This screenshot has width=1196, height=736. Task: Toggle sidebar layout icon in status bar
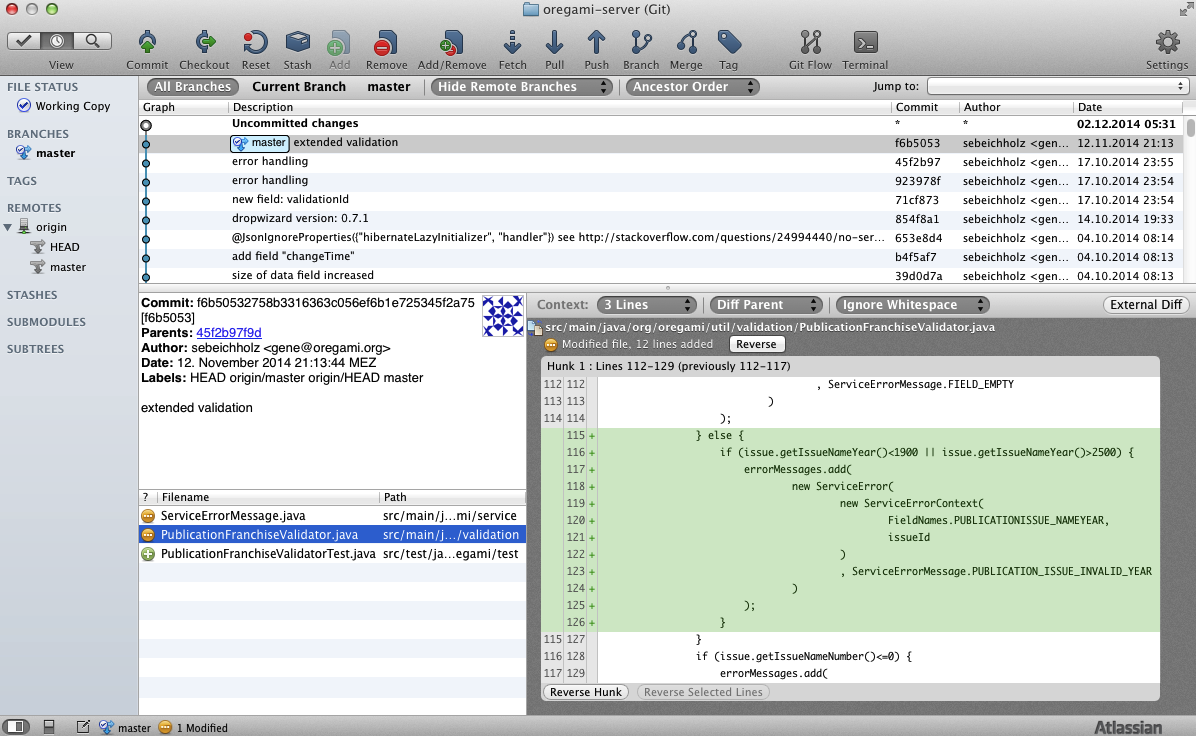(16, 727)
